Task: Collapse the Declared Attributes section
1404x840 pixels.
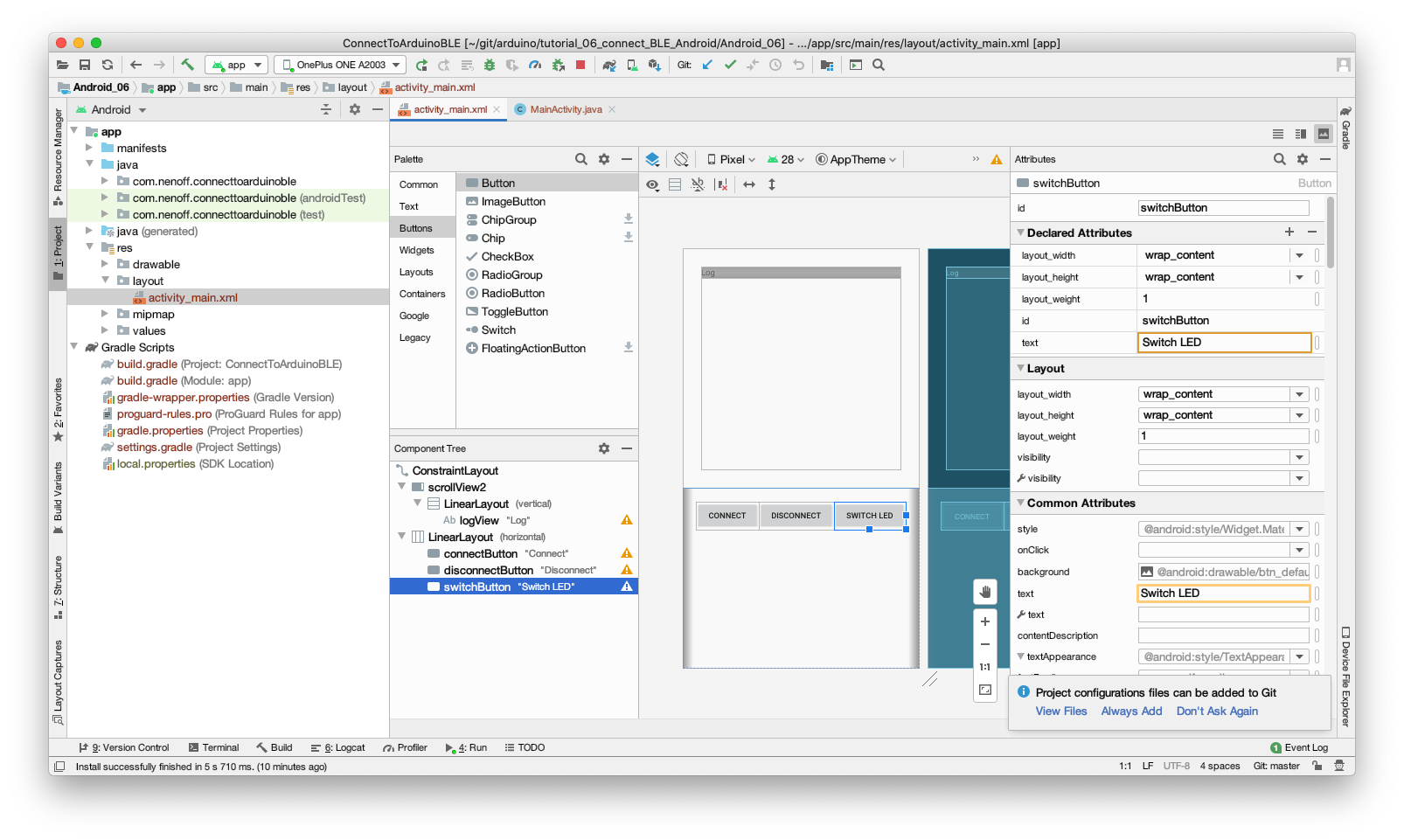Action: coord(1020,233)
